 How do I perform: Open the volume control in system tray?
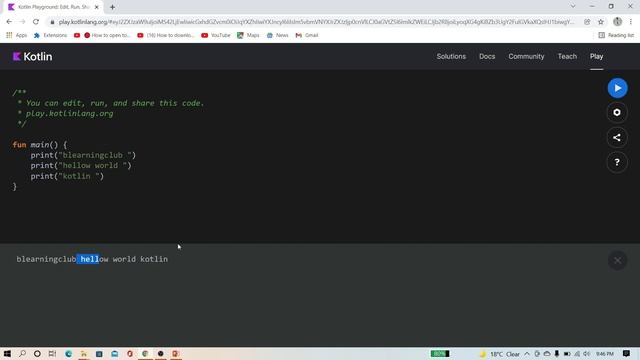click(587, 354)
